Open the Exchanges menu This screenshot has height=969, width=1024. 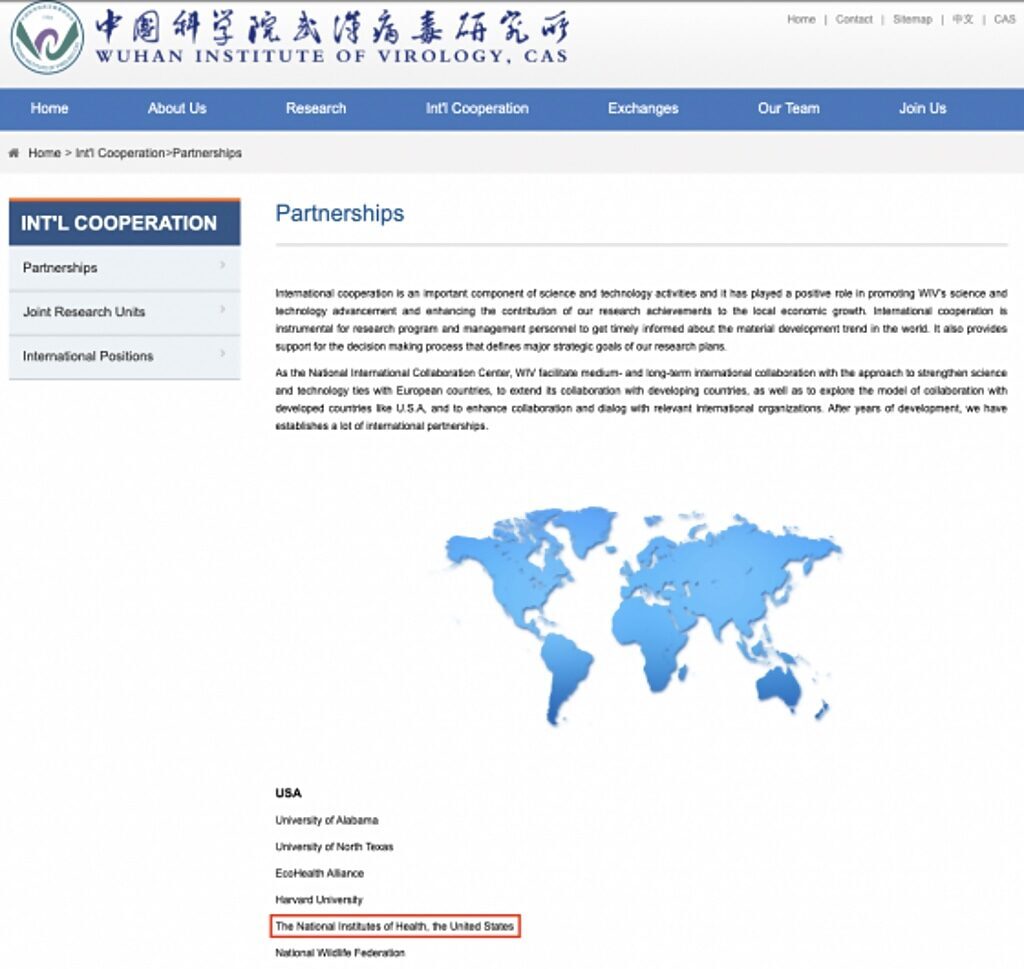[643, 108]
